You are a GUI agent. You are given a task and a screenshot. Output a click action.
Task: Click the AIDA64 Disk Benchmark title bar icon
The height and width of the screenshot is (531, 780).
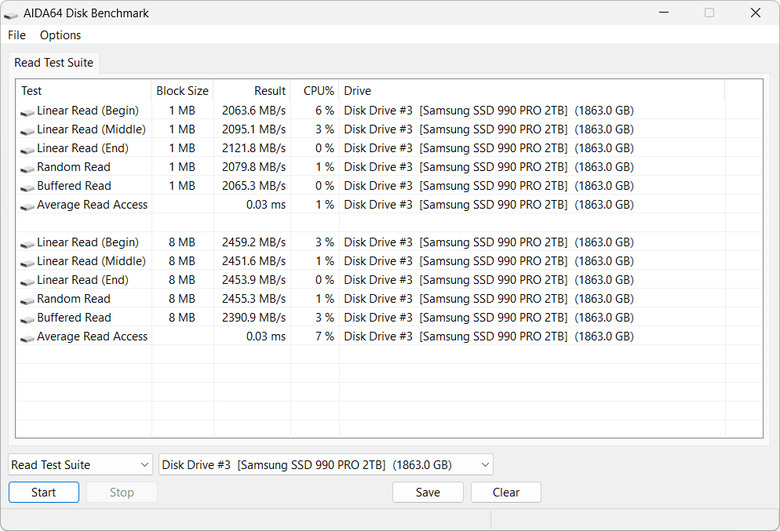11,15
